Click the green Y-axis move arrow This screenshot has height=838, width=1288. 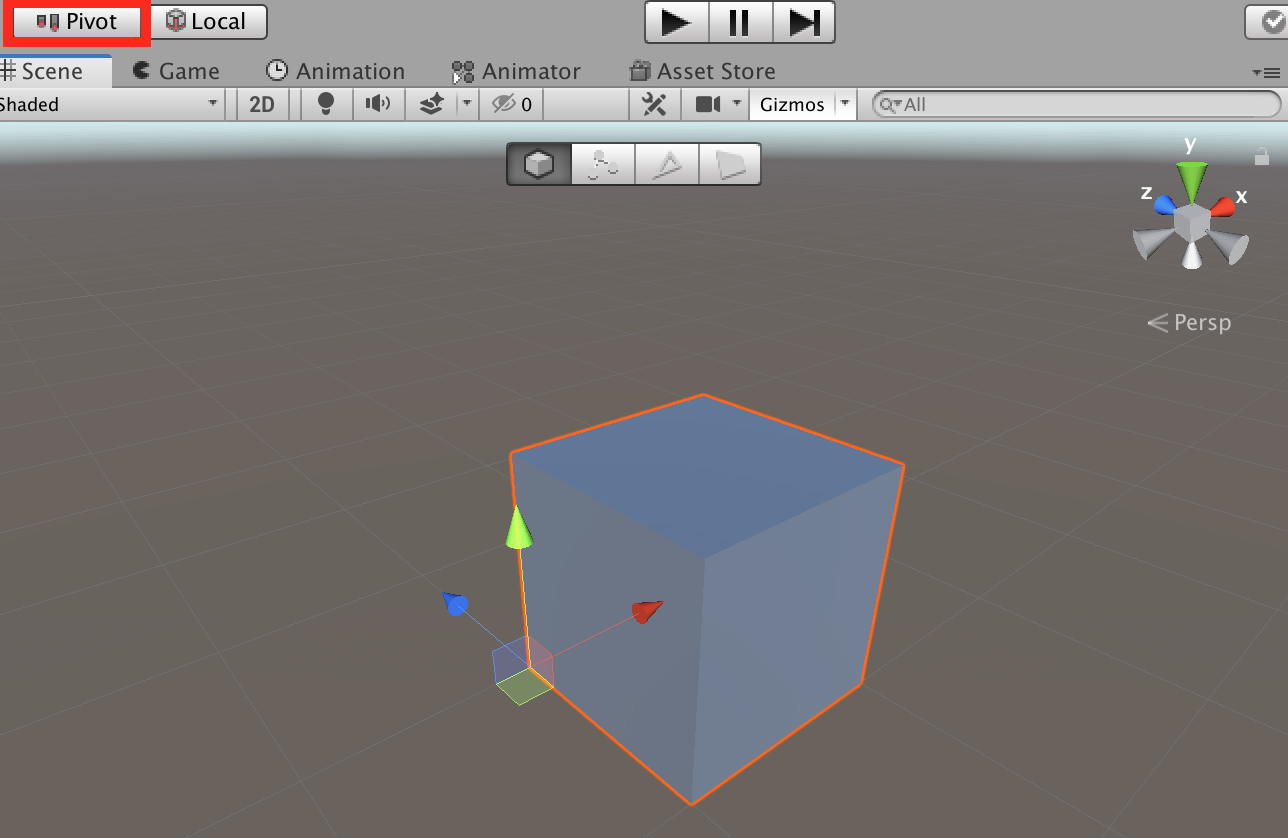518,527
